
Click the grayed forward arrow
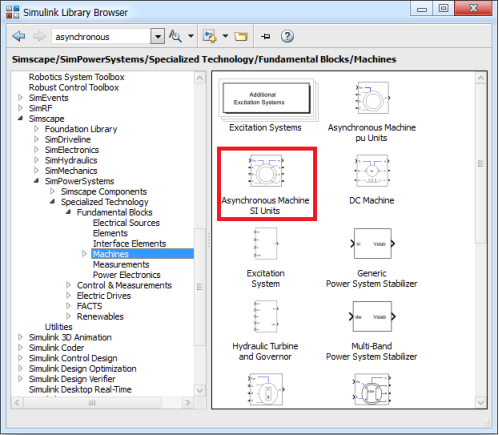point(39,36)
